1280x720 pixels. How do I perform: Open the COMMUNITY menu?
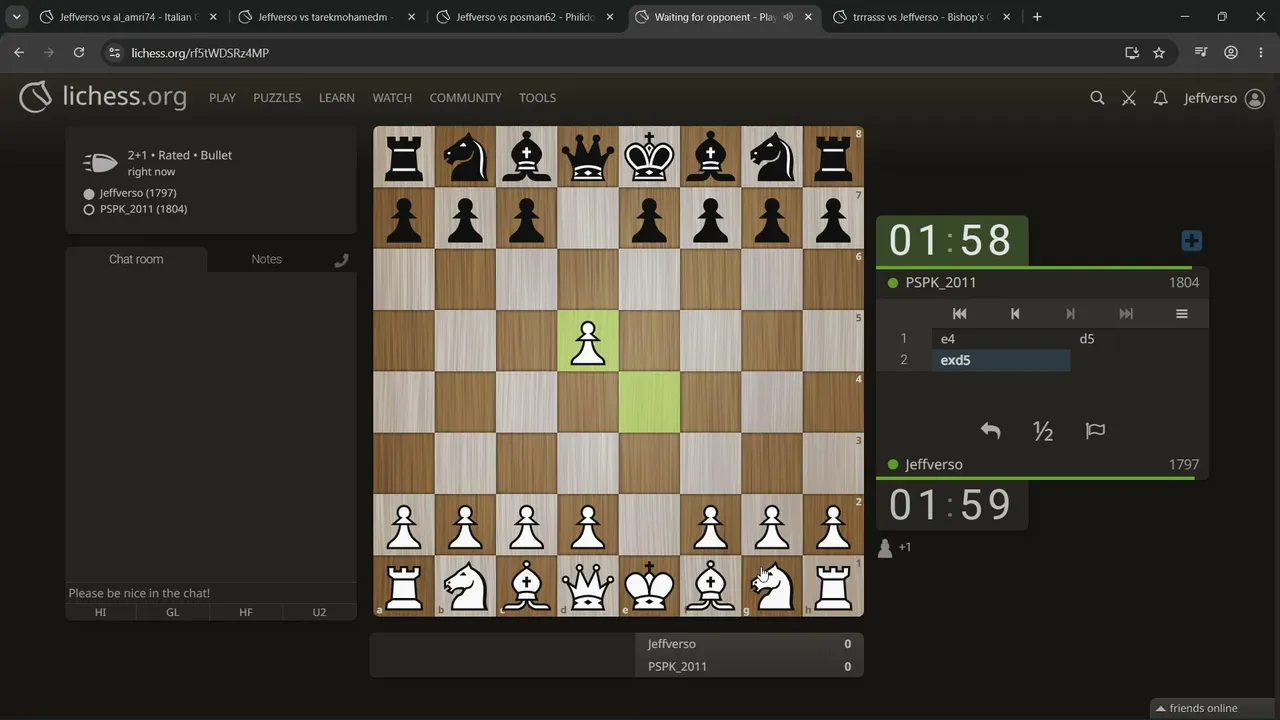pyautogui.click(x=465, y=98)
